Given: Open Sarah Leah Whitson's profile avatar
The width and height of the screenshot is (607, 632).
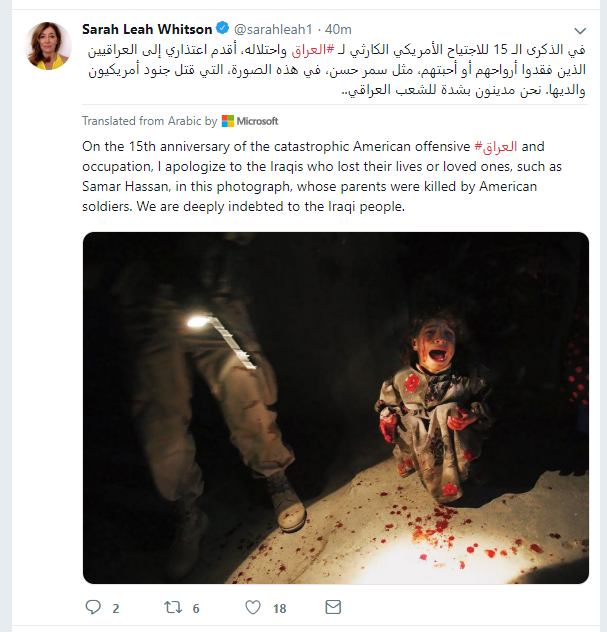Looking at the screenshot, I should point(48,46).
